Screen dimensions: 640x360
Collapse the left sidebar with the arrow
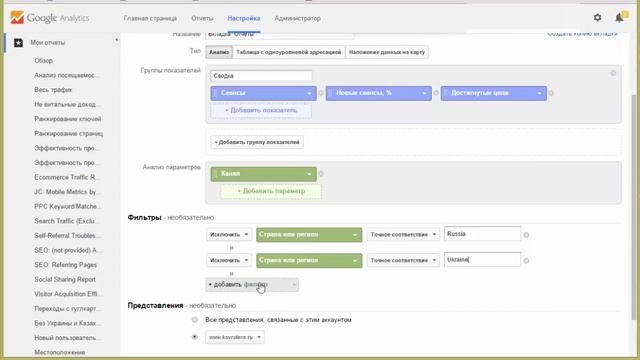click(116, 40)
